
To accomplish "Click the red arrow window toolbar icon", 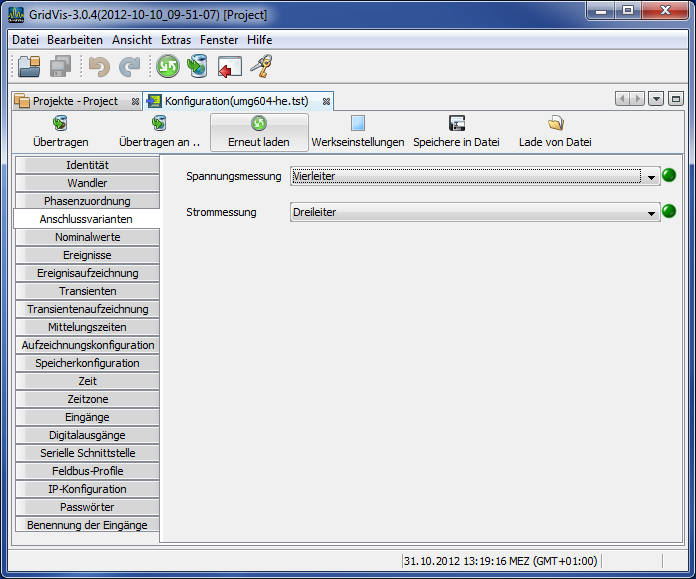I will 229,67.
